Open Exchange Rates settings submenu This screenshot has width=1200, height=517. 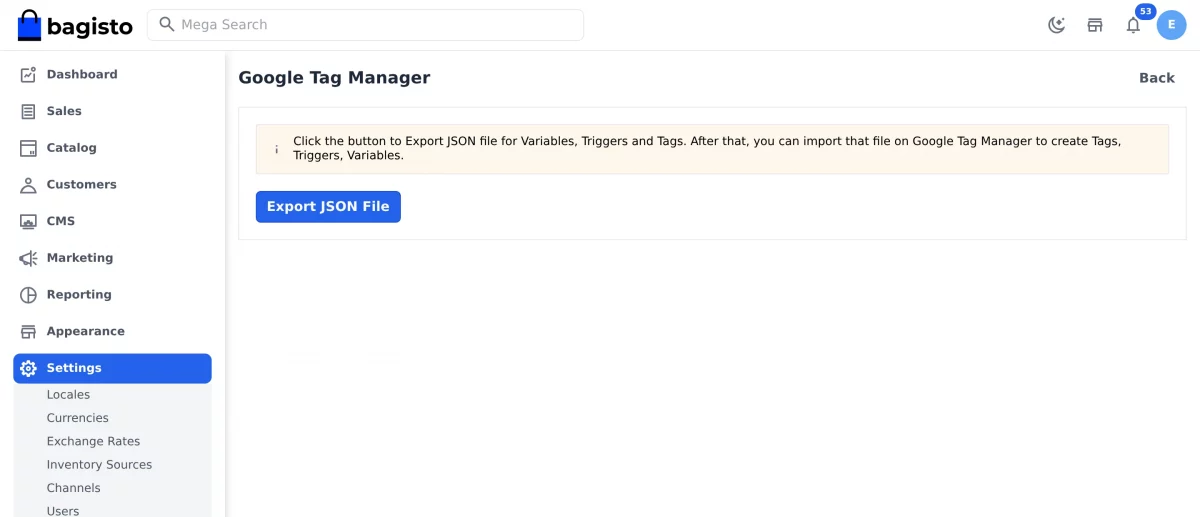pos(94,441)
